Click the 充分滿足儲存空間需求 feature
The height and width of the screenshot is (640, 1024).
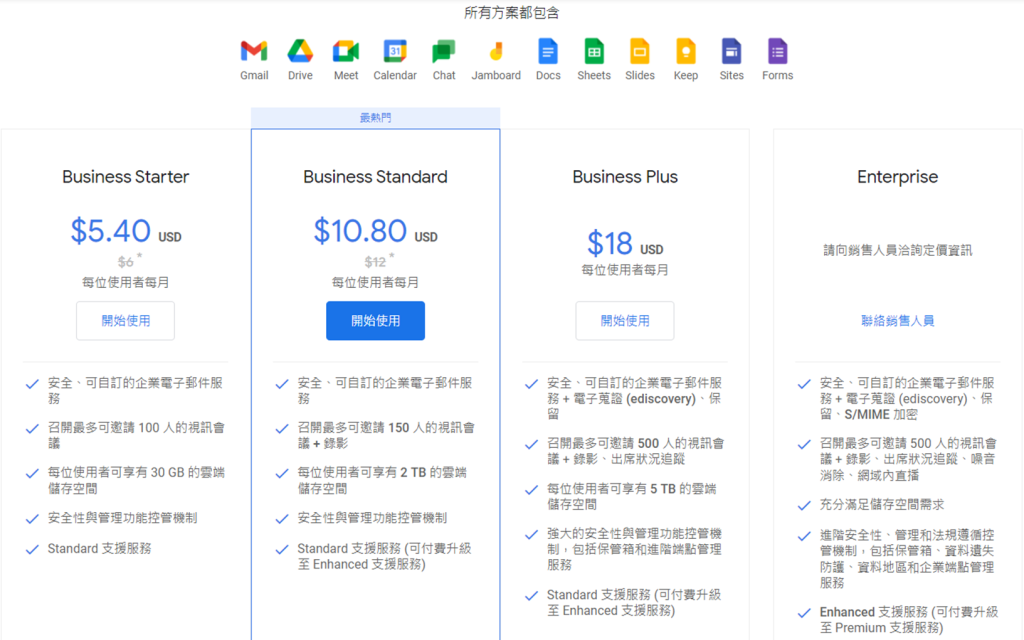[x=882, y=505]
